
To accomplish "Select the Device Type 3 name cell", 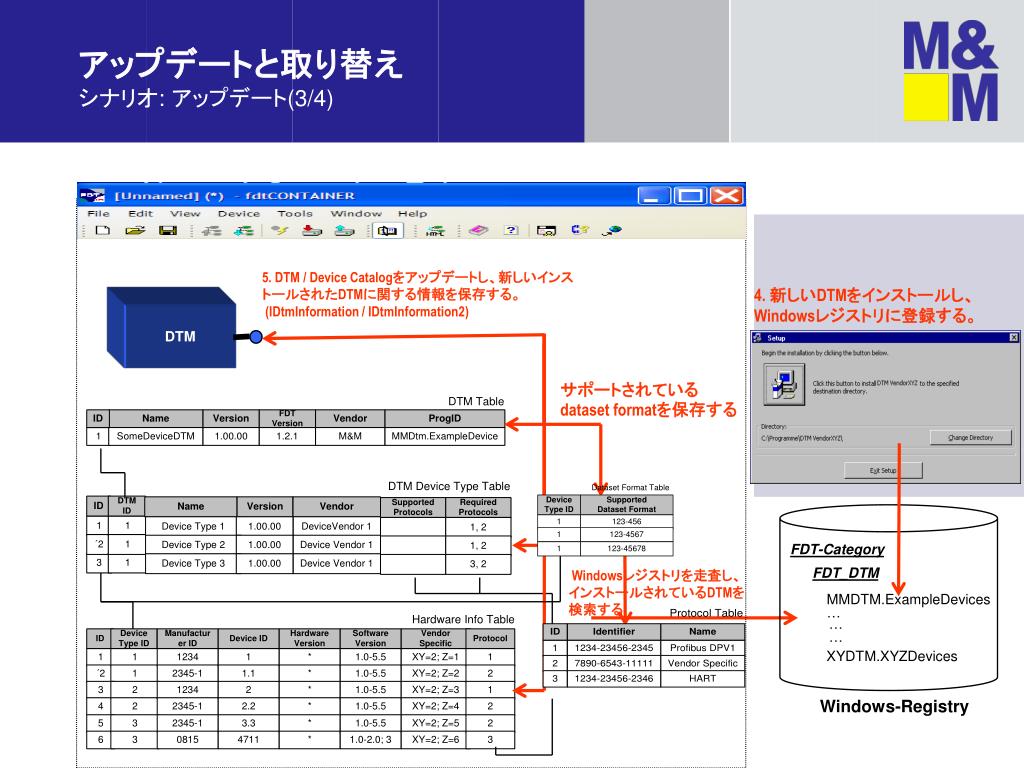I will [x=192, y=563].
